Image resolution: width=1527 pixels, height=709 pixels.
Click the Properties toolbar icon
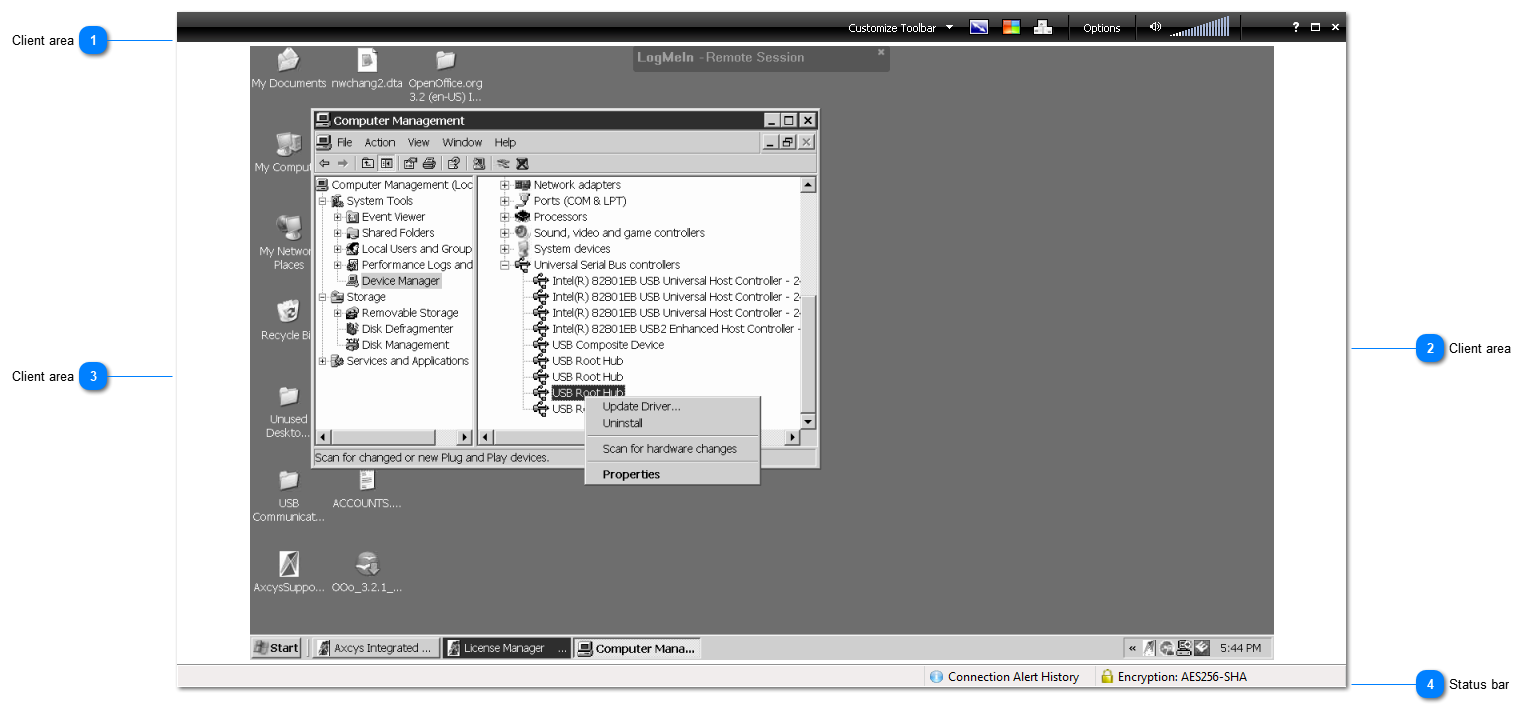[410, 163]
